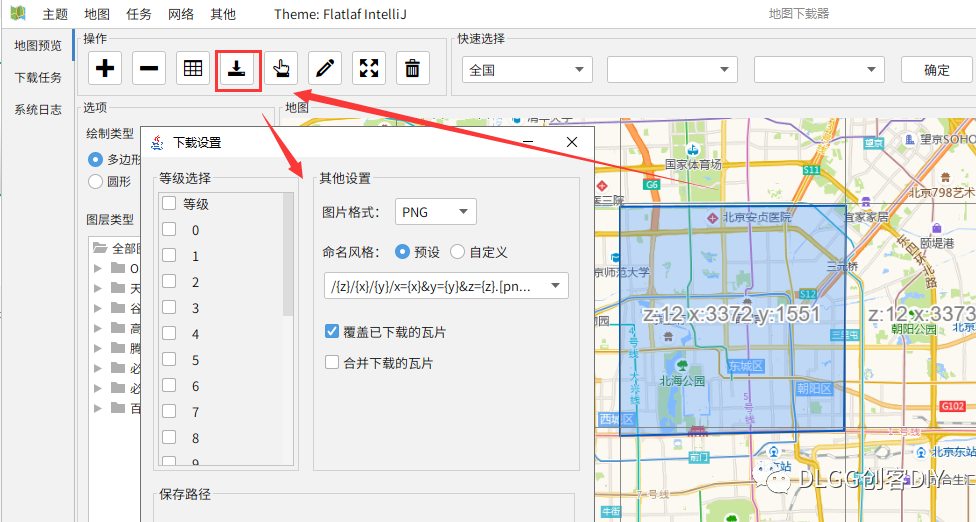
Task: Check the level 3 checkbox
Action: click(x=169, y=307)
